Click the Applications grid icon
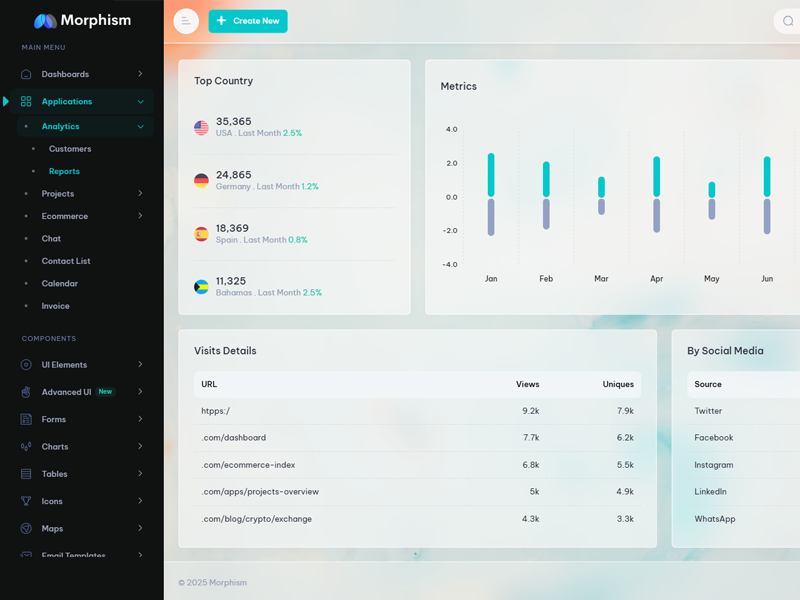 click(x=26, y=101)
